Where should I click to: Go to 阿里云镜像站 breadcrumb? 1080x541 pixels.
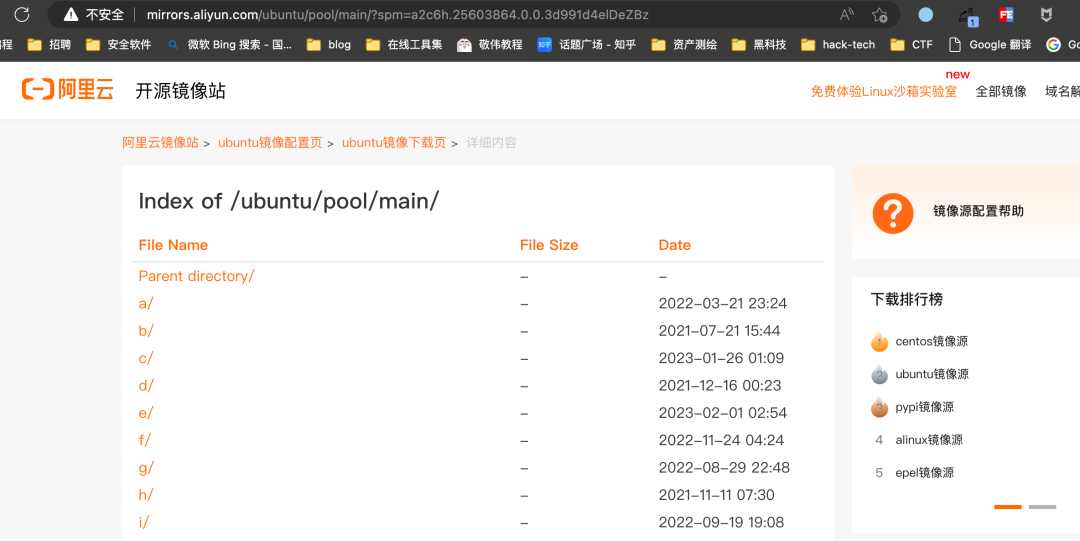160,143
